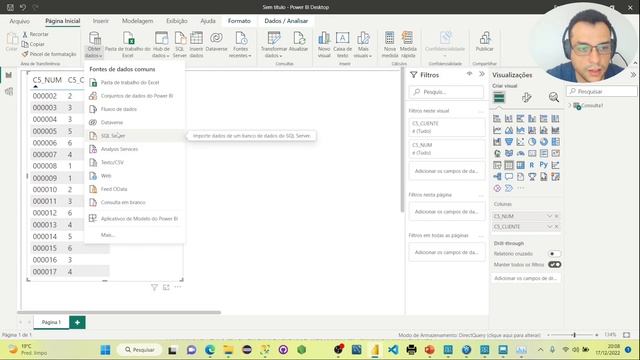Toggle Manter todos os filtros switch
640x360 pixels.
554,265
